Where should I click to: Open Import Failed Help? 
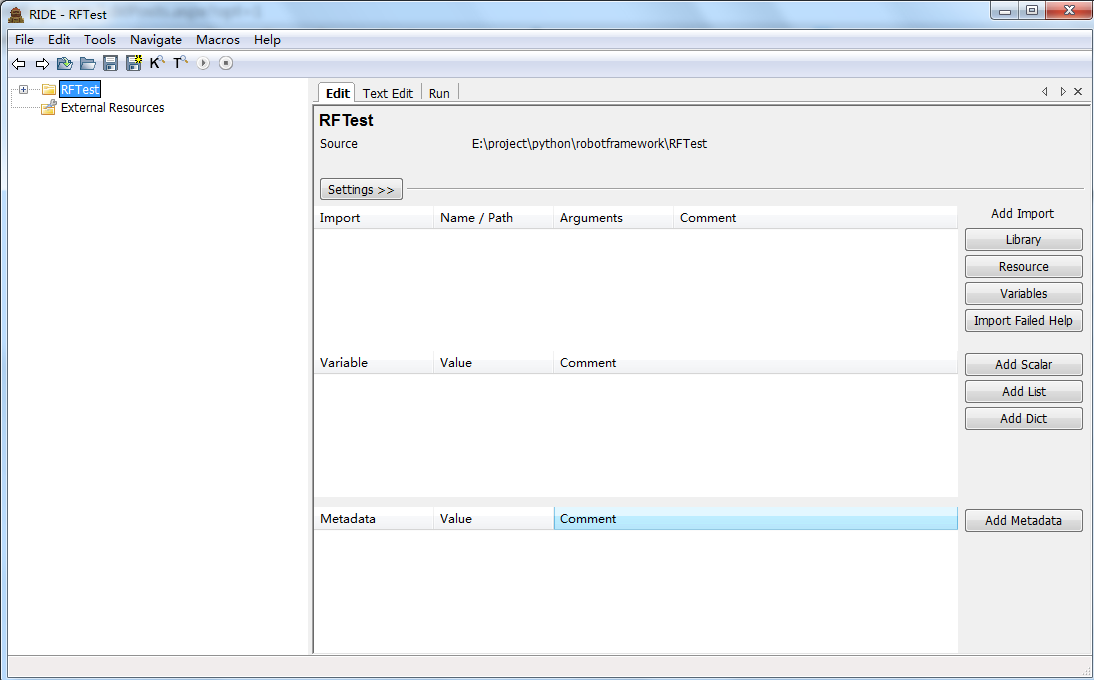point(1024,321)
